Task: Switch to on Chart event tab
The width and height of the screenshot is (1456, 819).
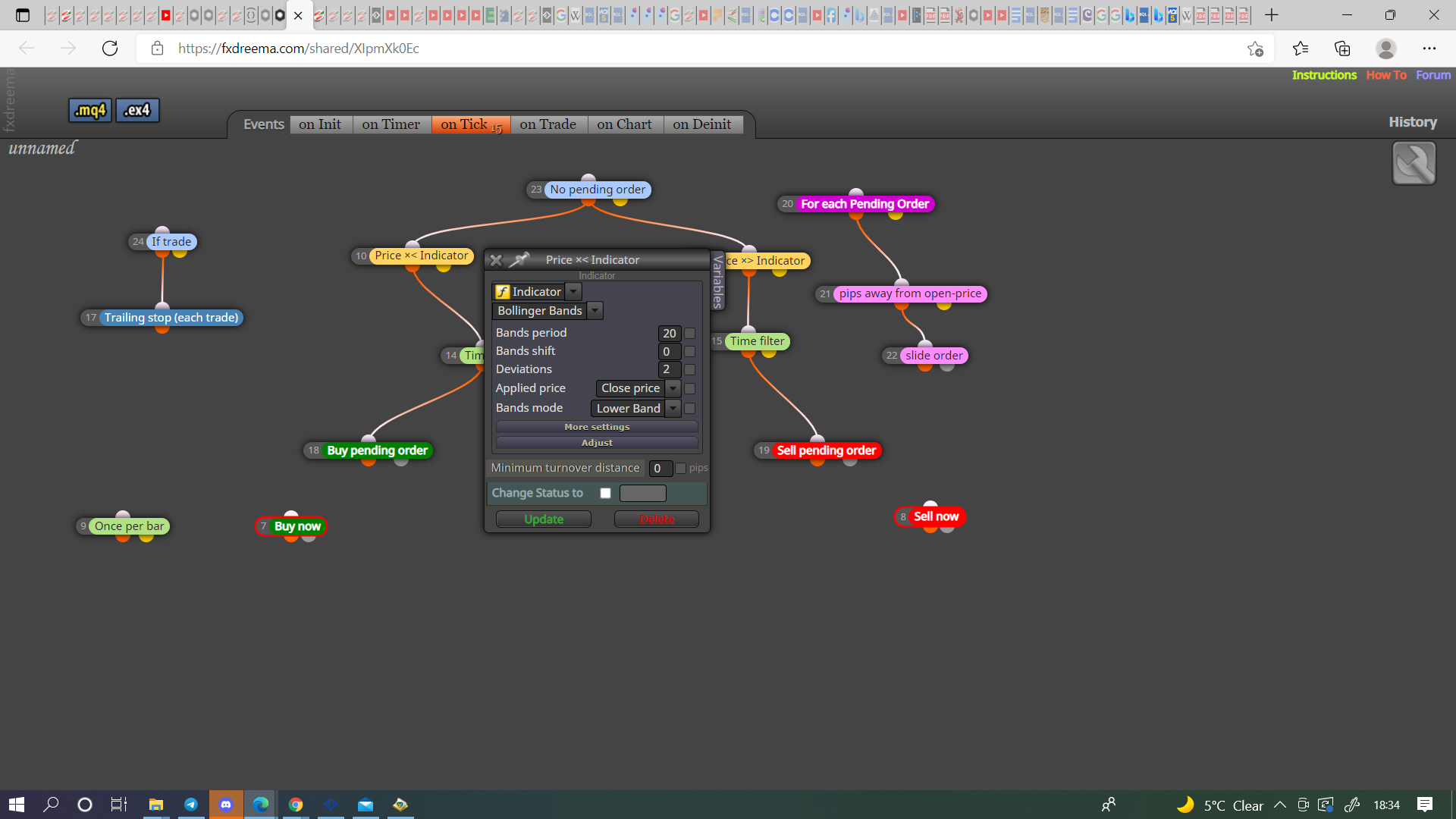Action: (624, 124)
